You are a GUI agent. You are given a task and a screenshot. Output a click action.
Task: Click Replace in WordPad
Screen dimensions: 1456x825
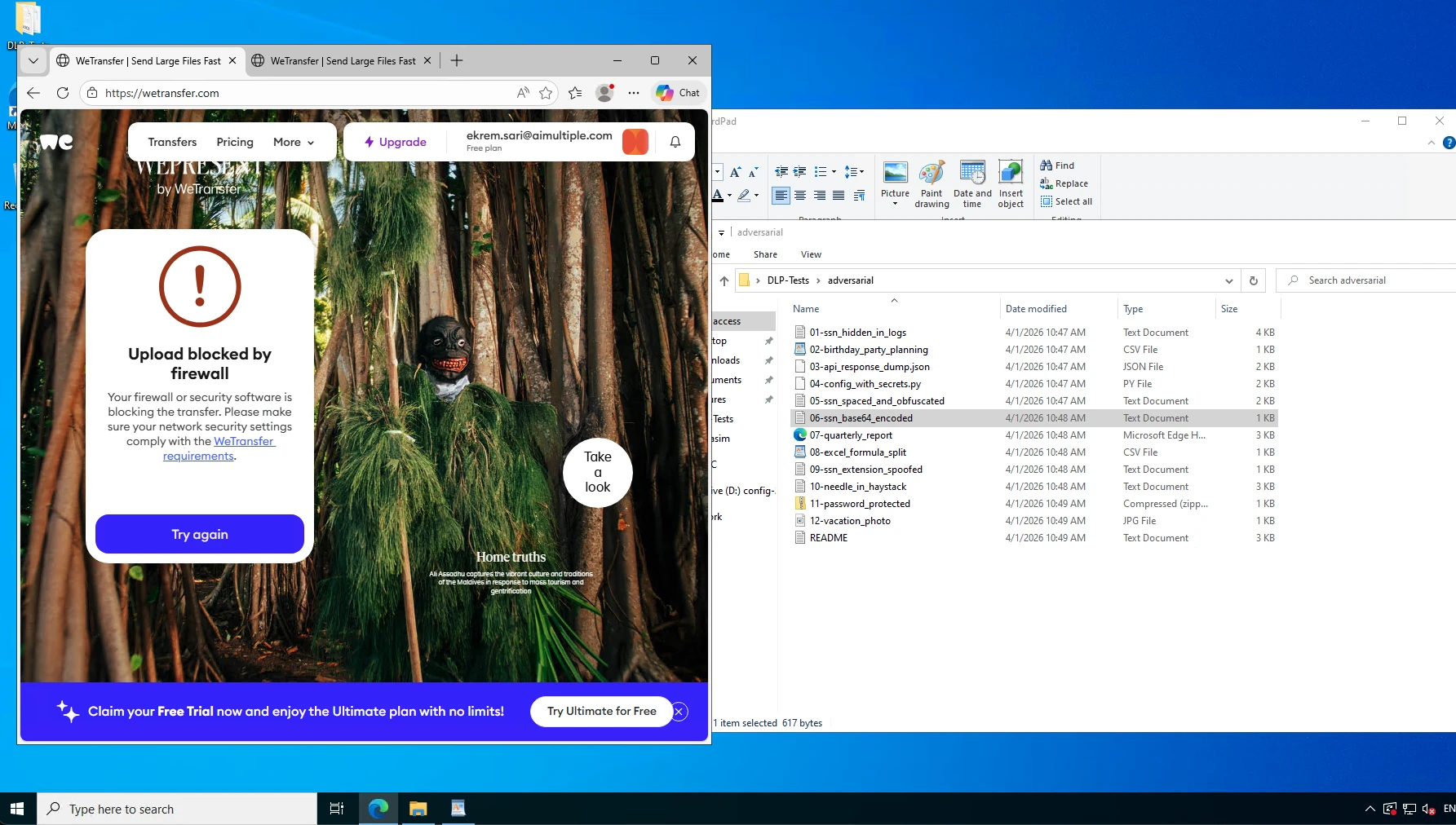pyautogui.click(x=1064, y=183)
